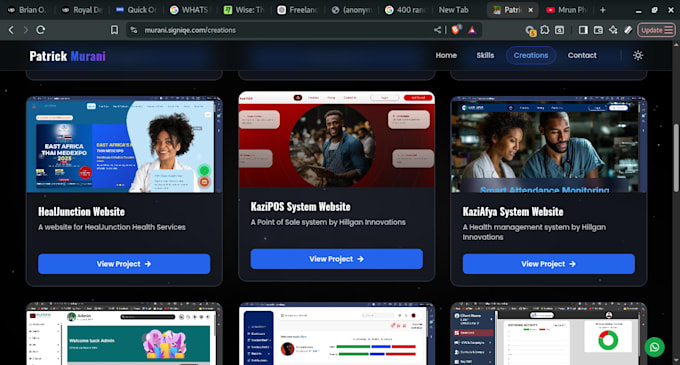Open the Home navigation link
The width and height of the screenshot is (680, 365).
point(446,55)
